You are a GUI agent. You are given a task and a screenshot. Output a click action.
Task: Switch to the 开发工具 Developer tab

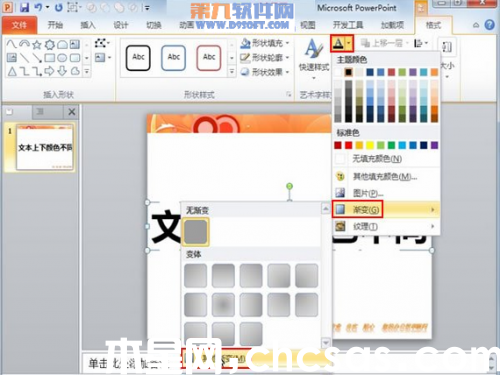(x=348, y=25)
